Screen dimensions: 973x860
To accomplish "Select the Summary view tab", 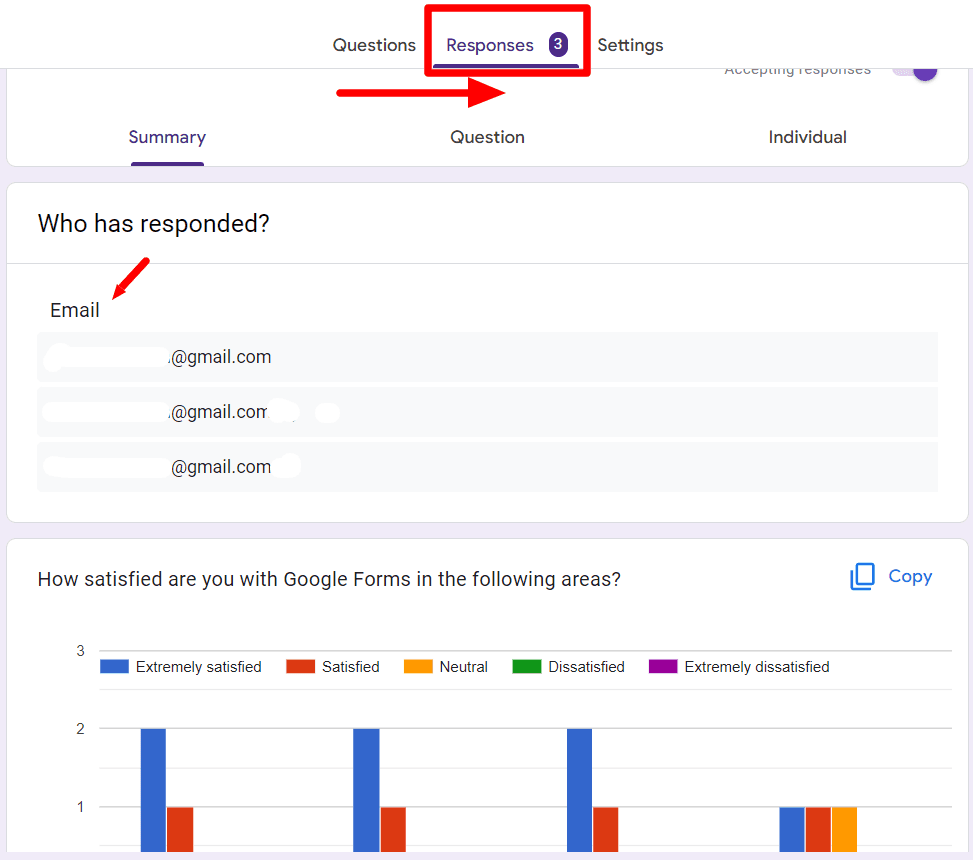I will [x=167, y=137].
